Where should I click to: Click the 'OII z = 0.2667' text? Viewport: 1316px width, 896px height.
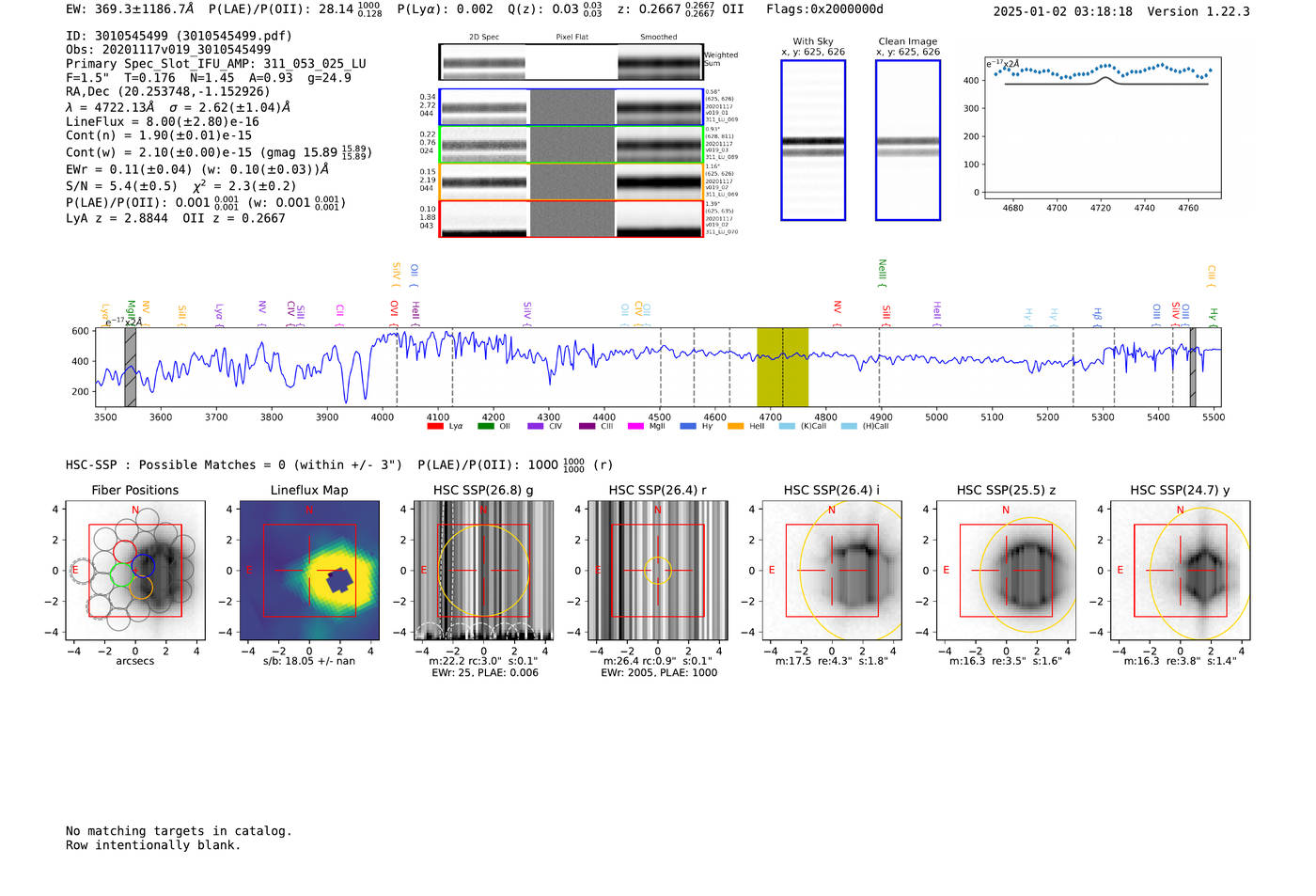tap(234, 218)
